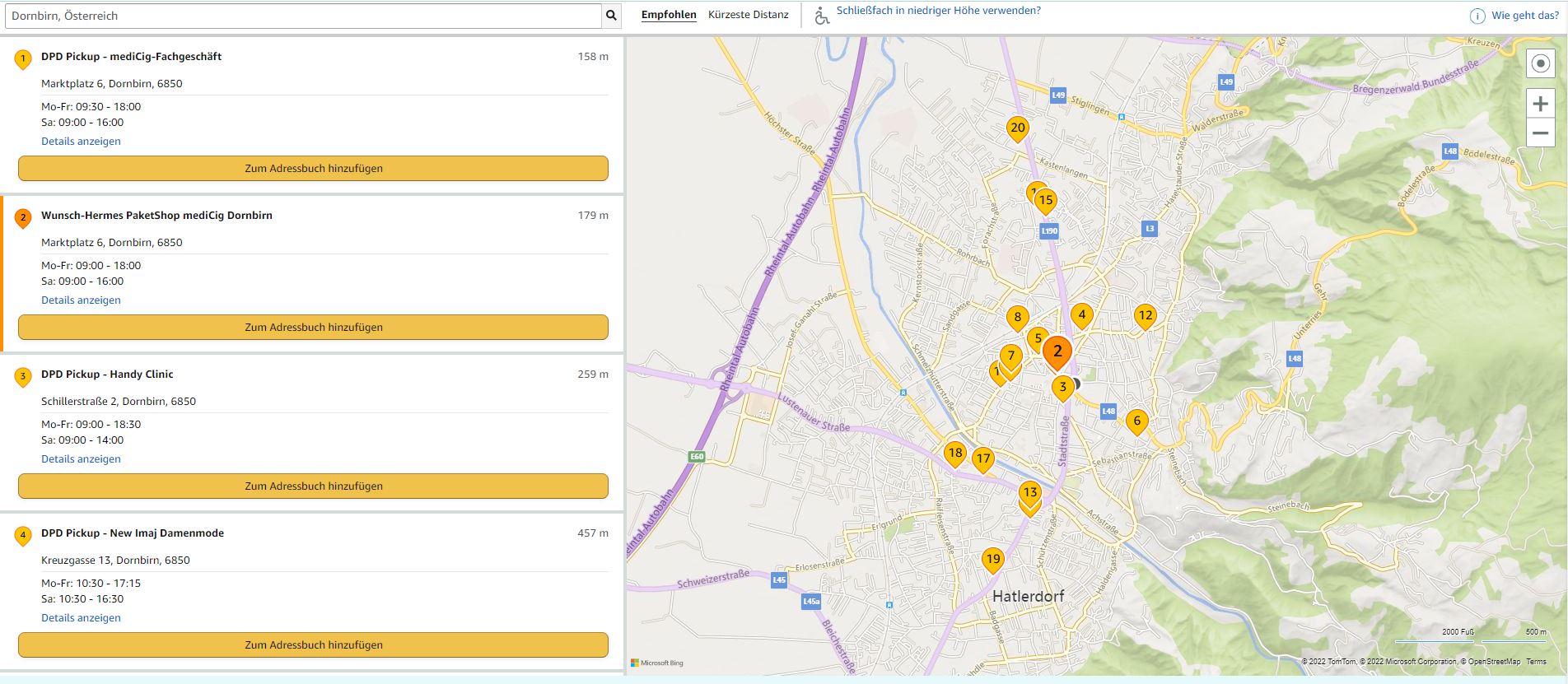Select map pin number 18
1568x684 pixels.
point(954,453)
